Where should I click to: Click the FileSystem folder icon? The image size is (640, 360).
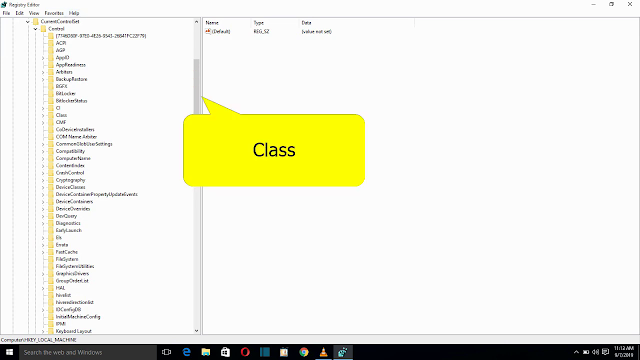51,259
